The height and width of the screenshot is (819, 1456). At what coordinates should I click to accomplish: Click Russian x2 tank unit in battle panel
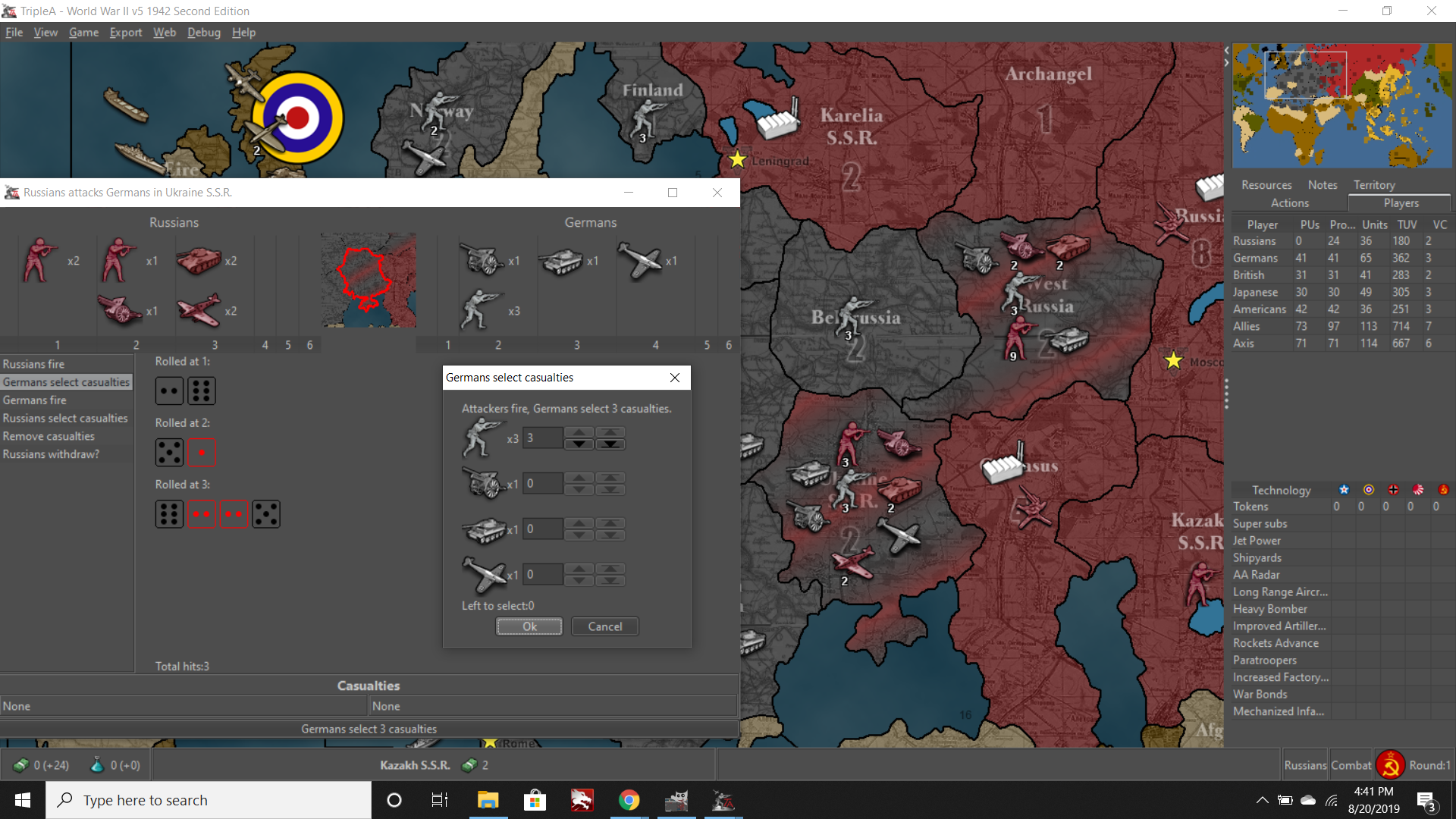click(x=199, y=260)
